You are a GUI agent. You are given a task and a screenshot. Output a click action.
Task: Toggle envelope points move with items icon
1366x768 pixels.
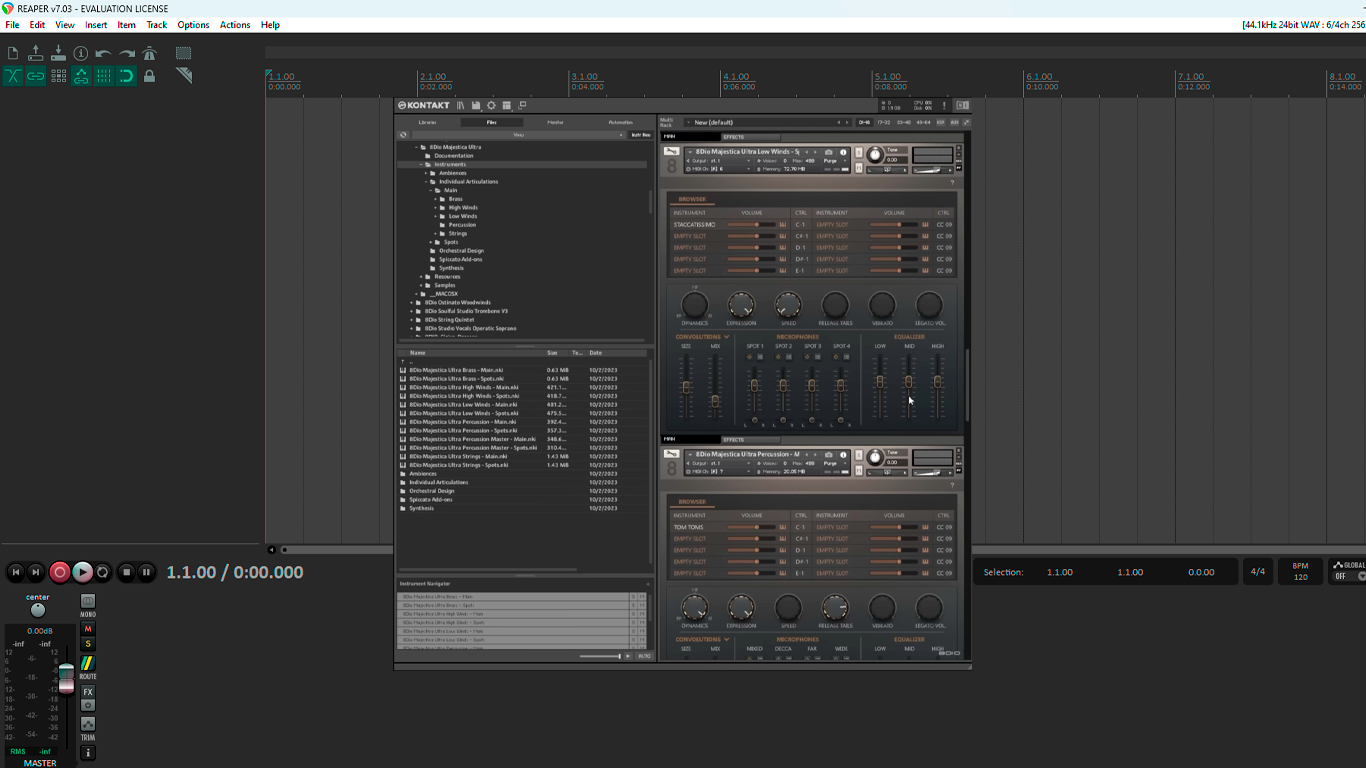[81, 76]
